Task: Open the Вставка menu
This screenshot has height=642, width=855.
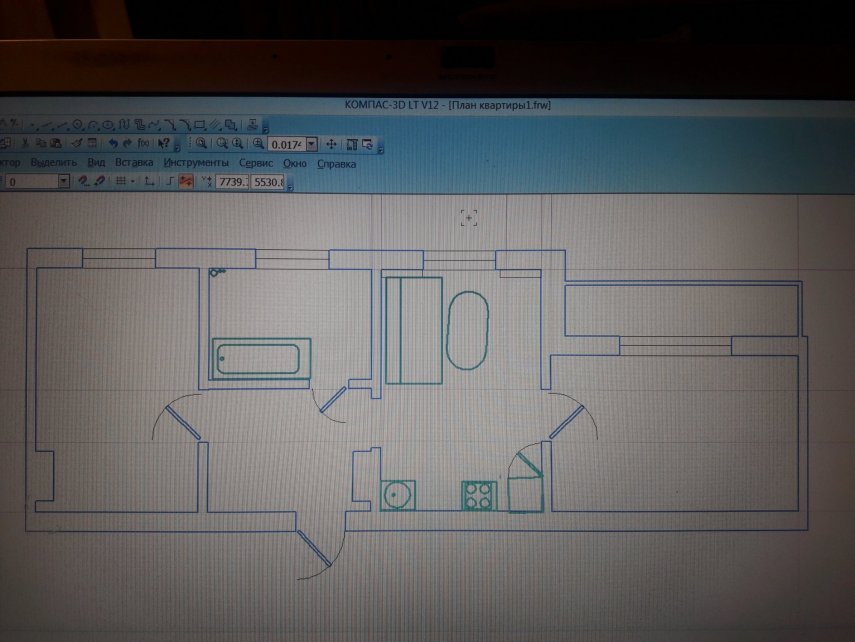Action: point(134,162)
